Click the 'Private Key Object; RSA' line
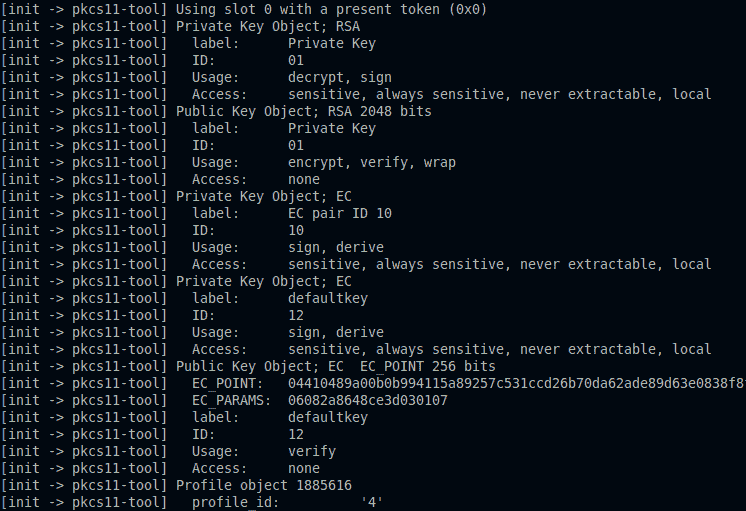This screenshot has width=746, height=511. coord(268,26)
